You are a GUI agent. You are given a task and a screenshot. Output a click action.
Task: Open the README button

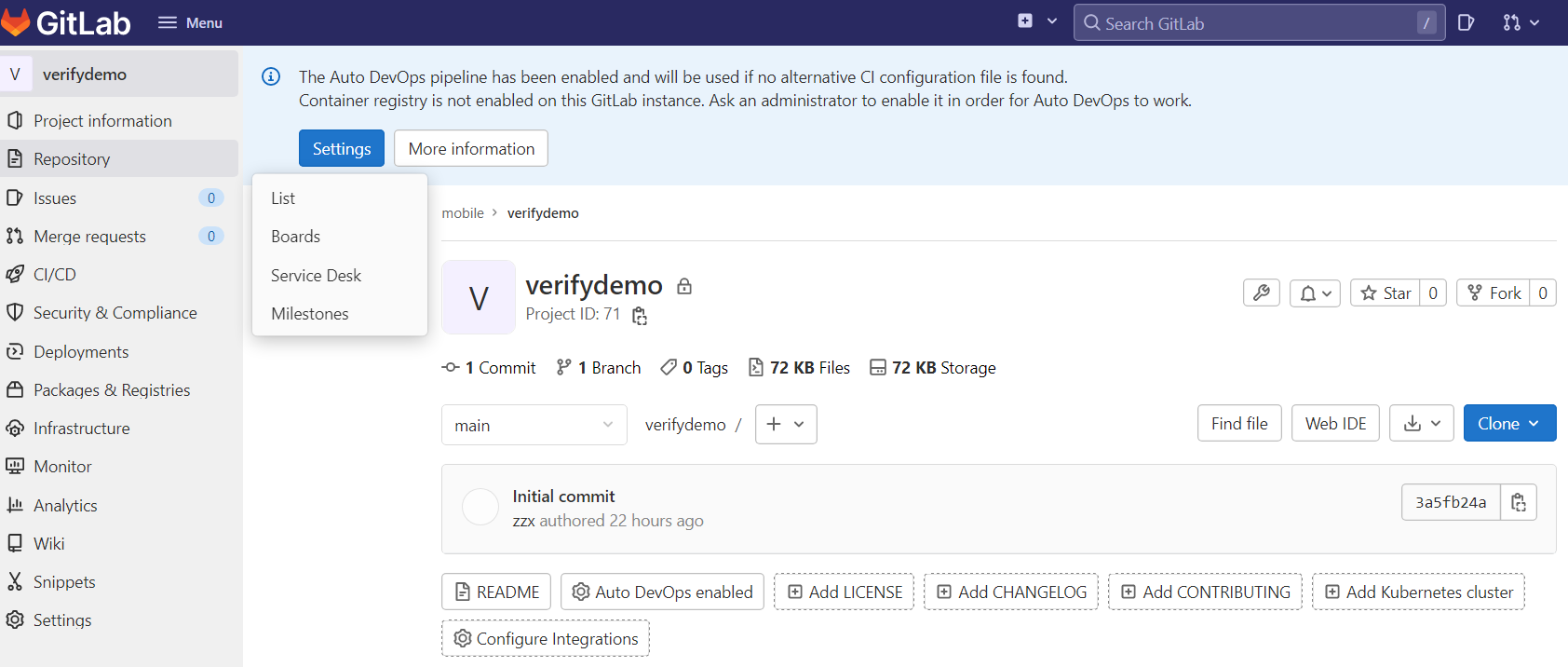pos(496,592)
